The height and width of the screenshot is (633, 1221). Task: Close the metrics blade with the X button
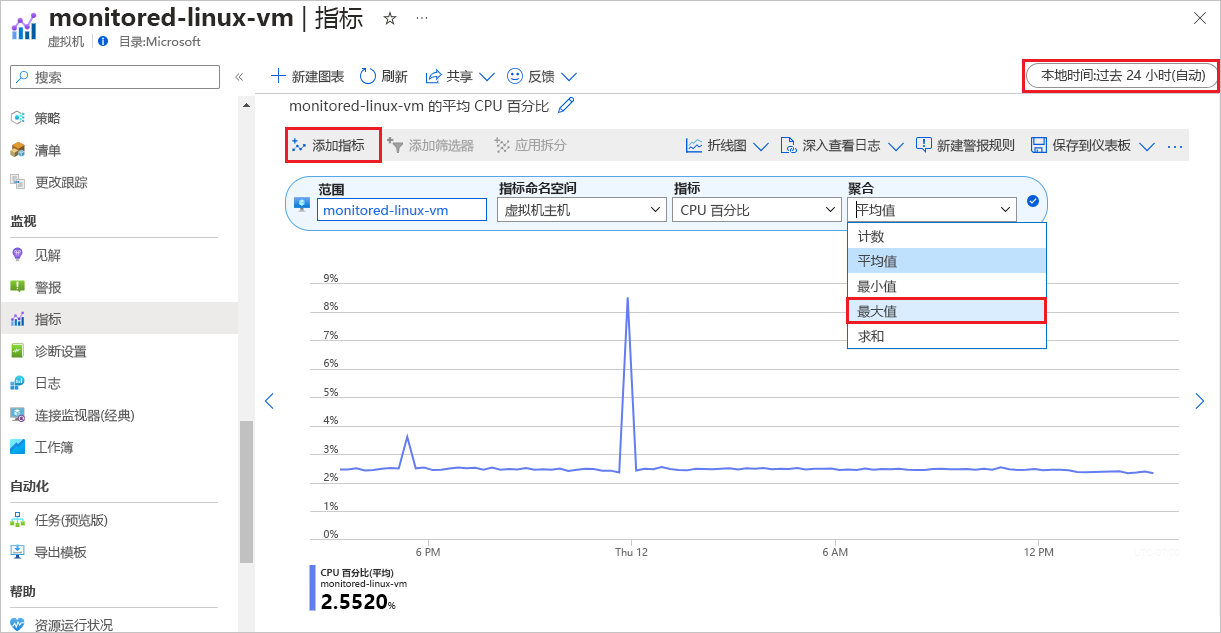[1200, 17]
